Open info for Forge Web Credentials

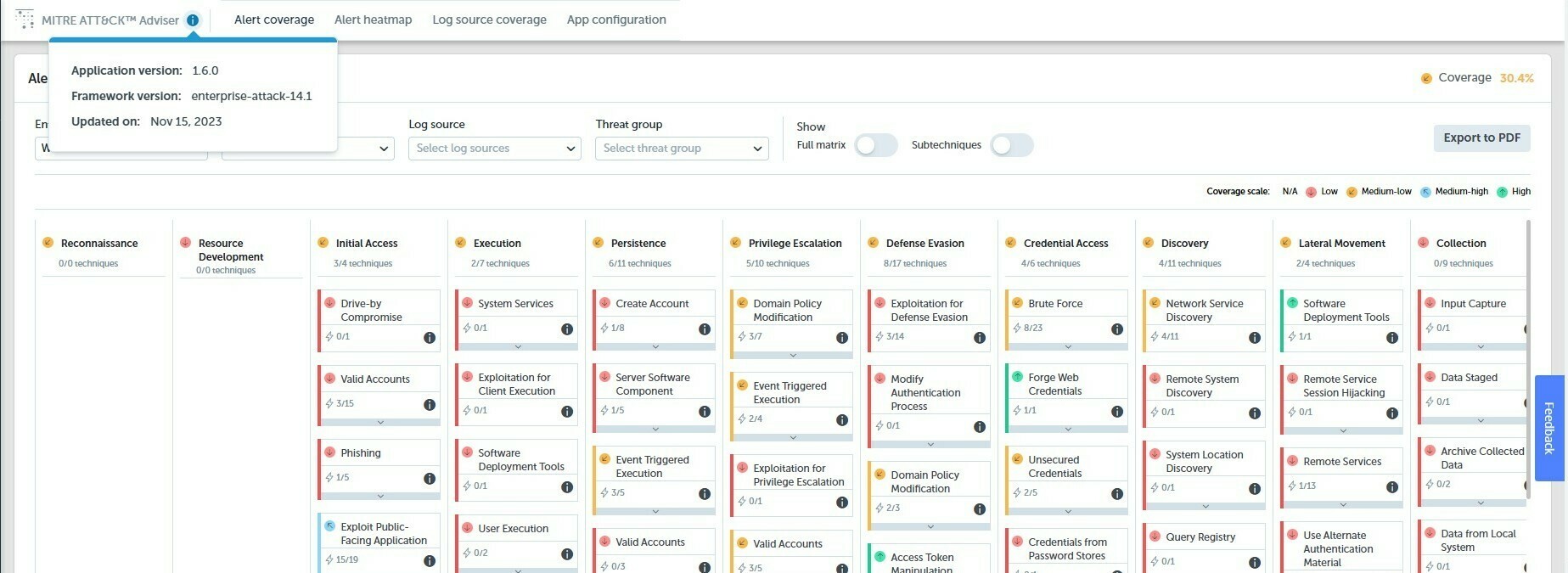click(x=1117, y=412)
